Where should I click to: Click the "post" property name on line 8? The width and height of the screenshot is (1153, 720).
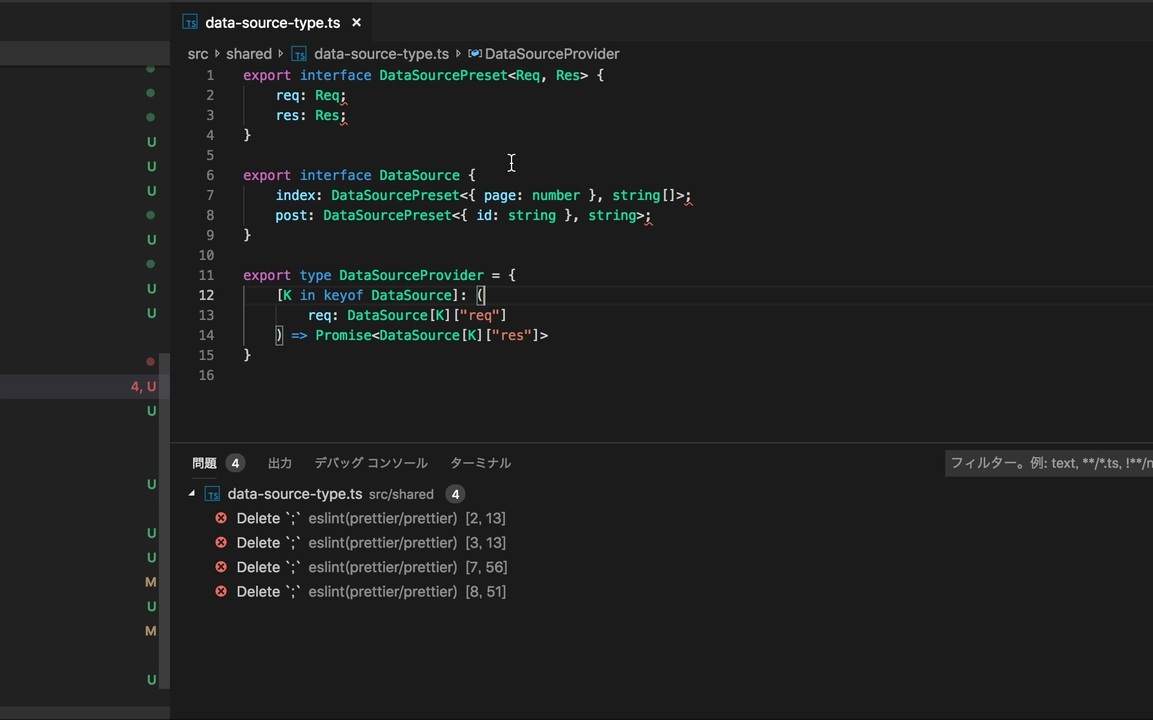tap(291, 215)
